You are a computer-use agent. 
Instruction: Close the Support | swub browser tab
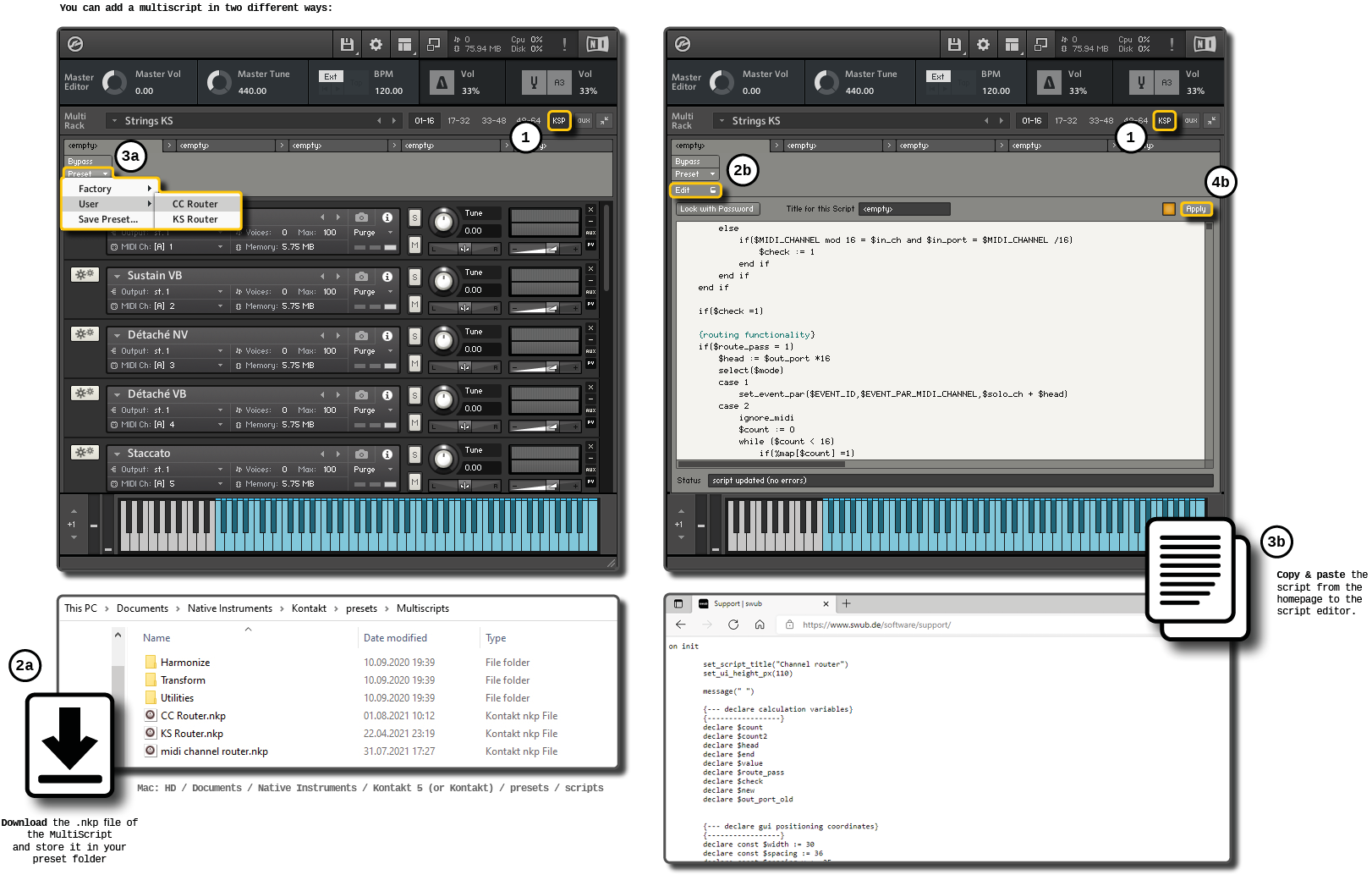coord(826,603)
